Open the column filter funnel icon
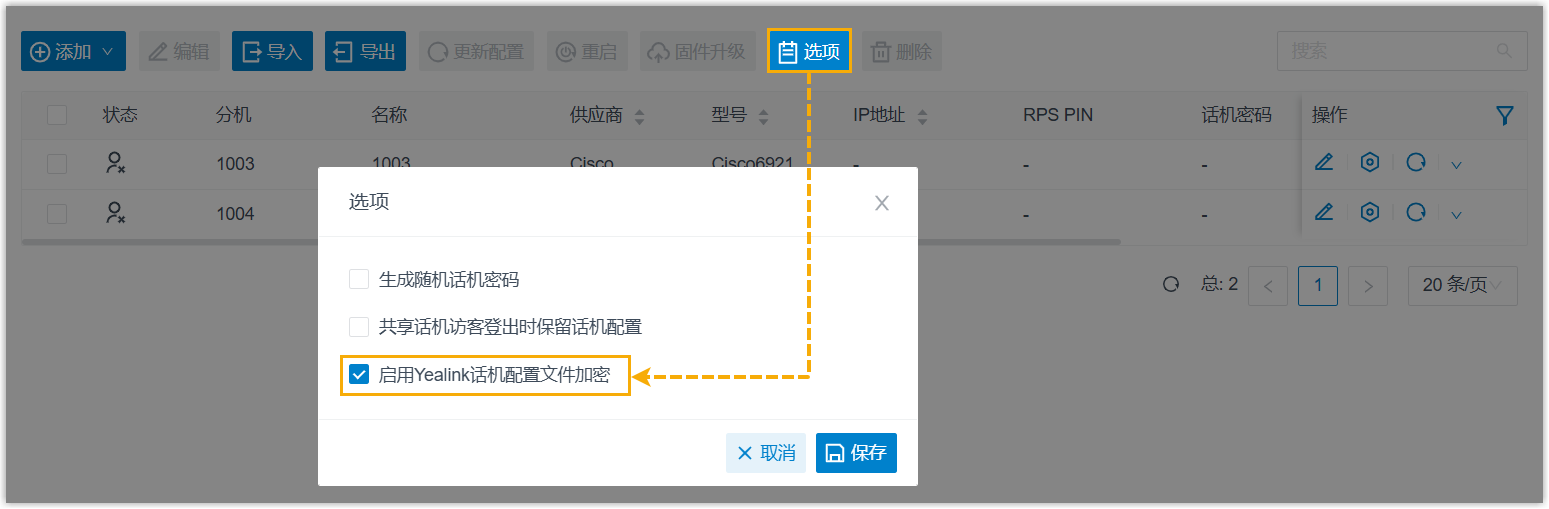1549x509 pixels. (x=1505, y=116)
